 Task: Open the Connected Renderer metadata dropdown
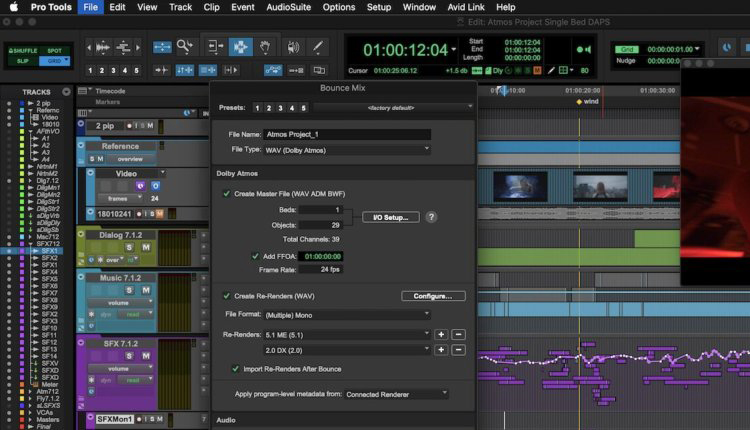(395, 394)
